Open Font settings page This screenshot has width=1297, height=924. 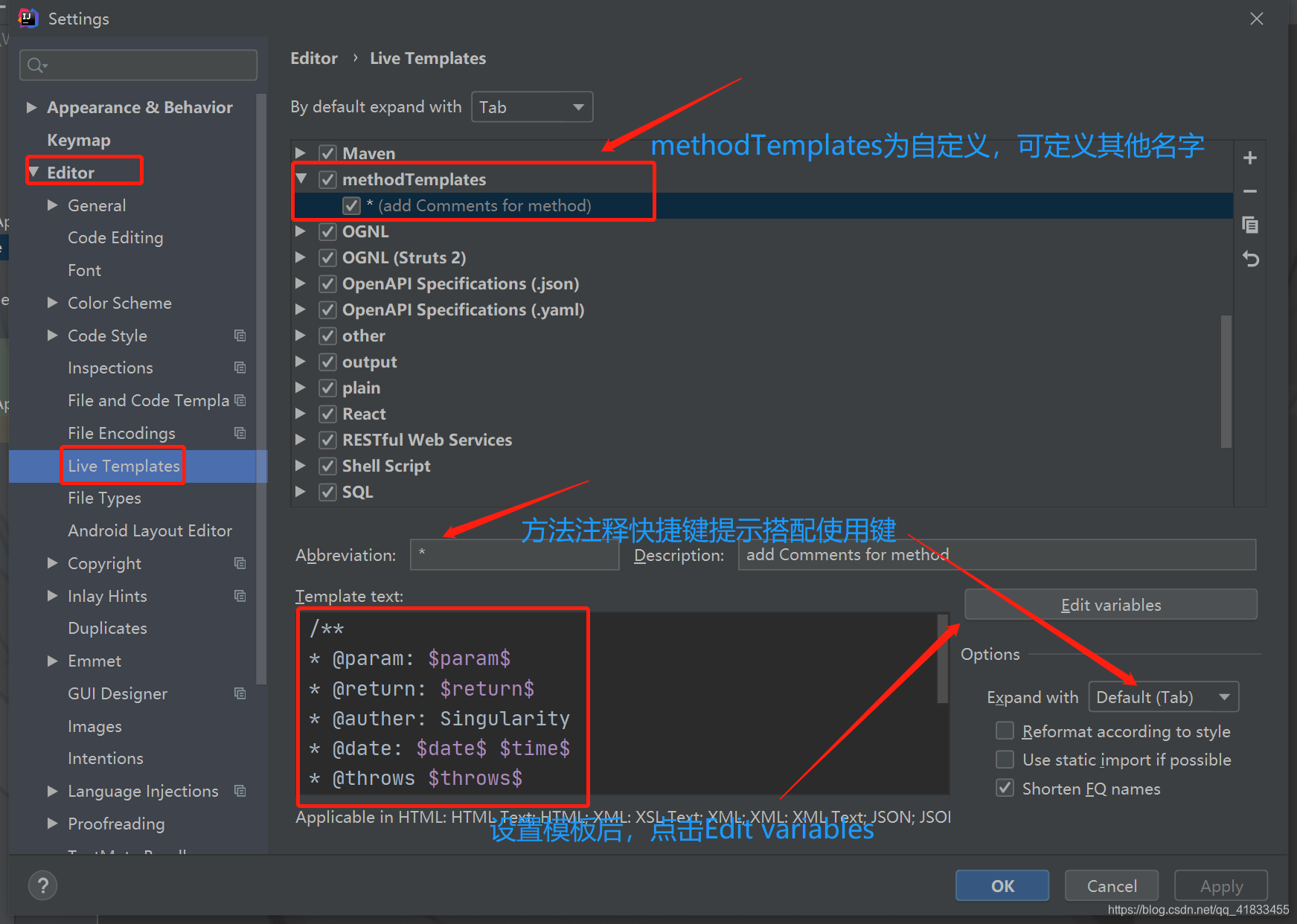(84, 270)
